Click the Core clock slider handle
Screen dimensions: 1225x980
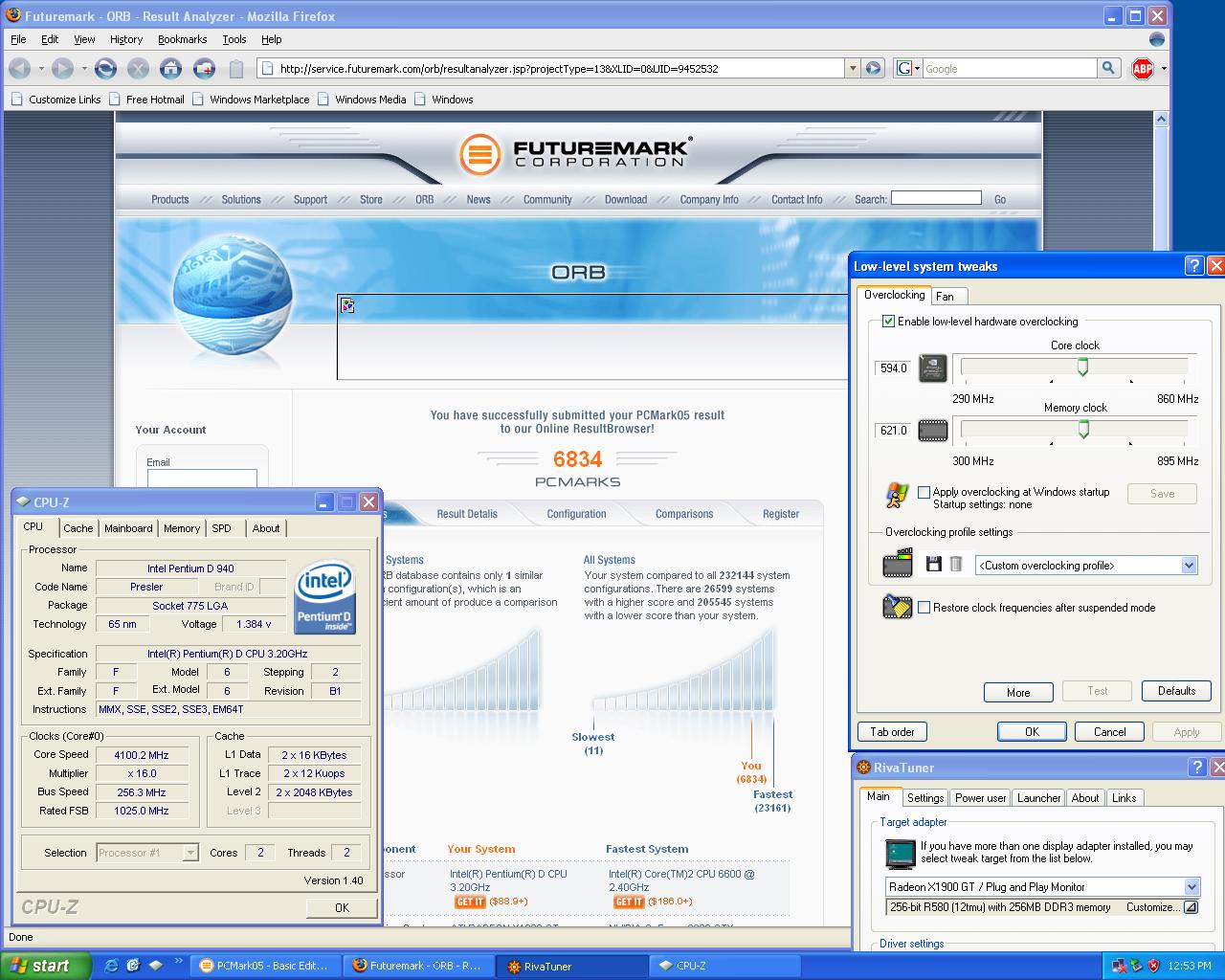[1082, 367]
